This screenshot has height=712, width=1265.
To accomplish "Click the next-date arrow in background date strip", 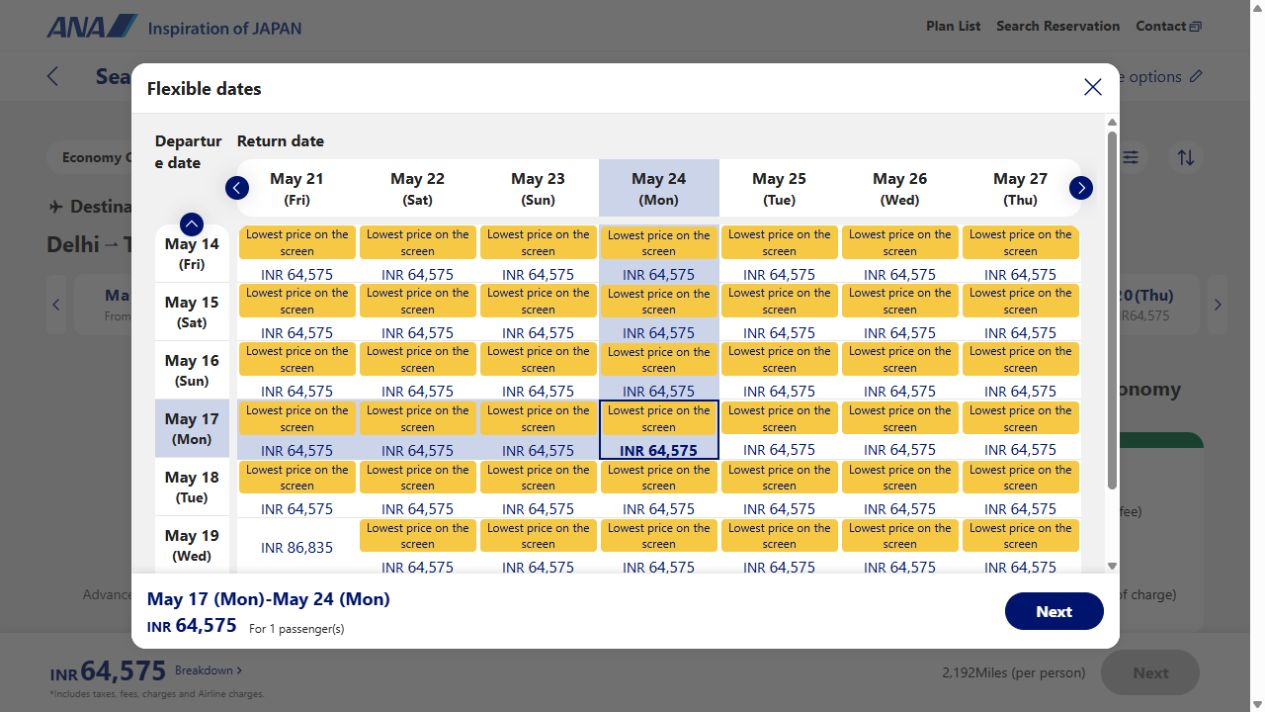I will coord(1217,304).
